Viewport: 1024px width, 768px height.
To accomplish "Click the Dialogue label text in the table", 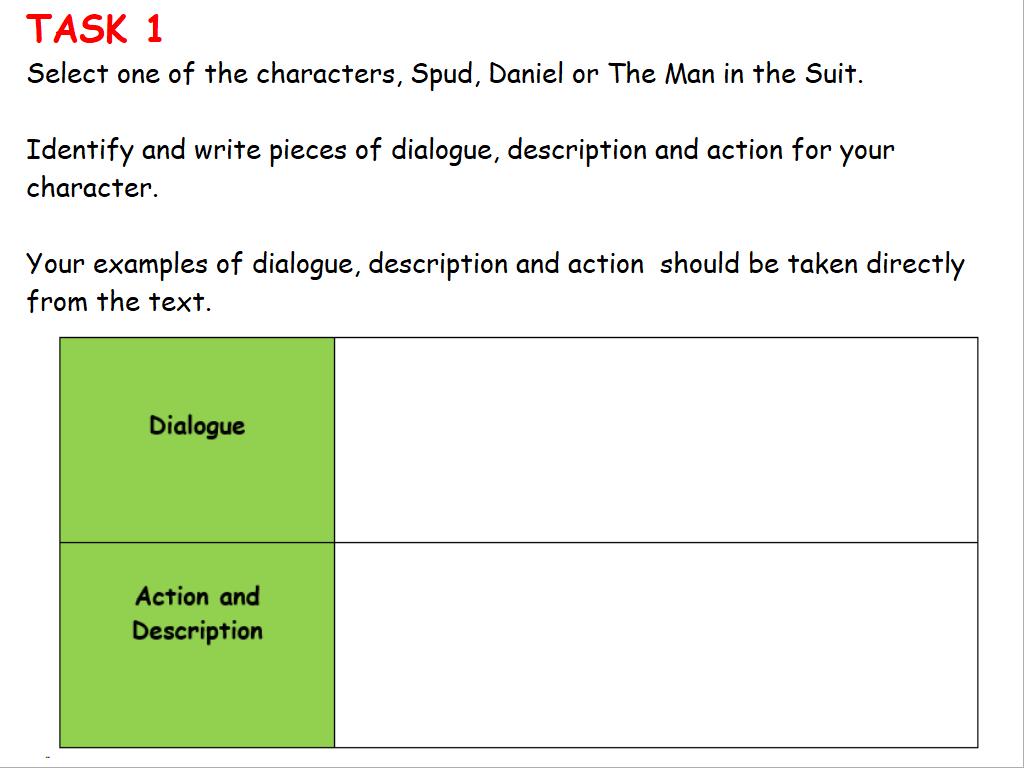I will tap(197, 426).
